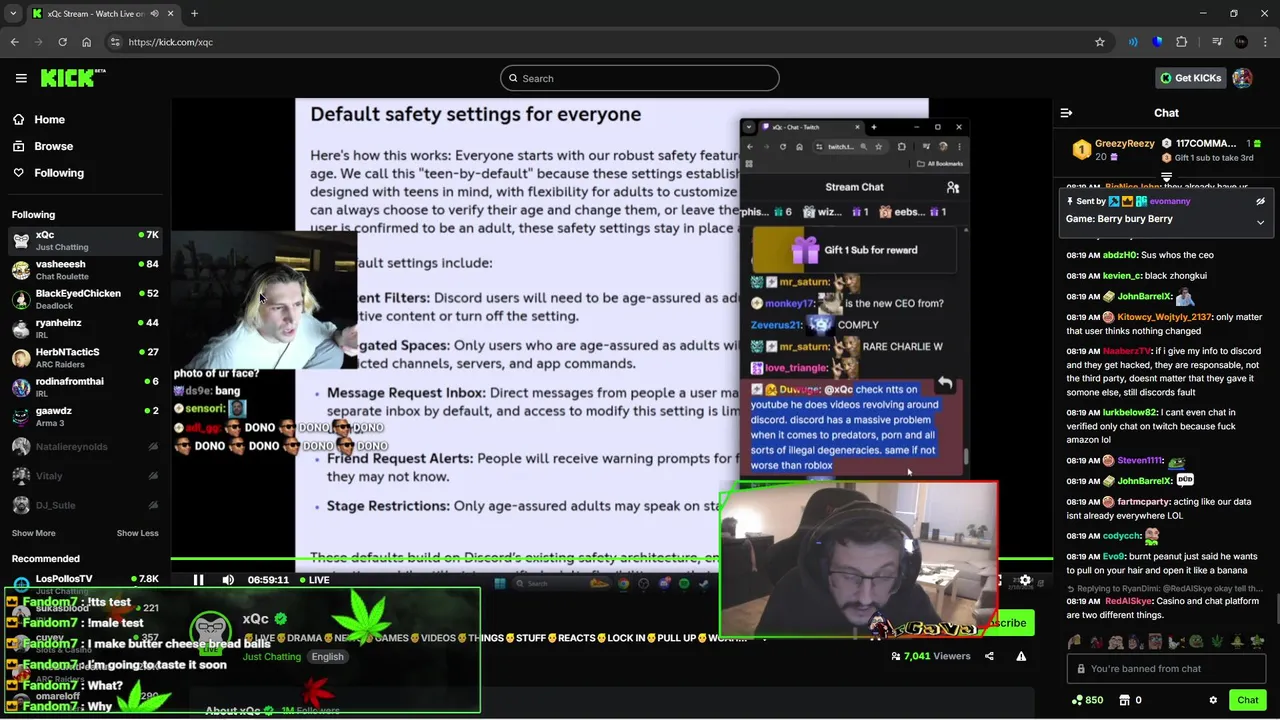The height and width of the screenshot is (720, 1280).
Task: View site information icon in address bar
Action: tap(116, 42)
